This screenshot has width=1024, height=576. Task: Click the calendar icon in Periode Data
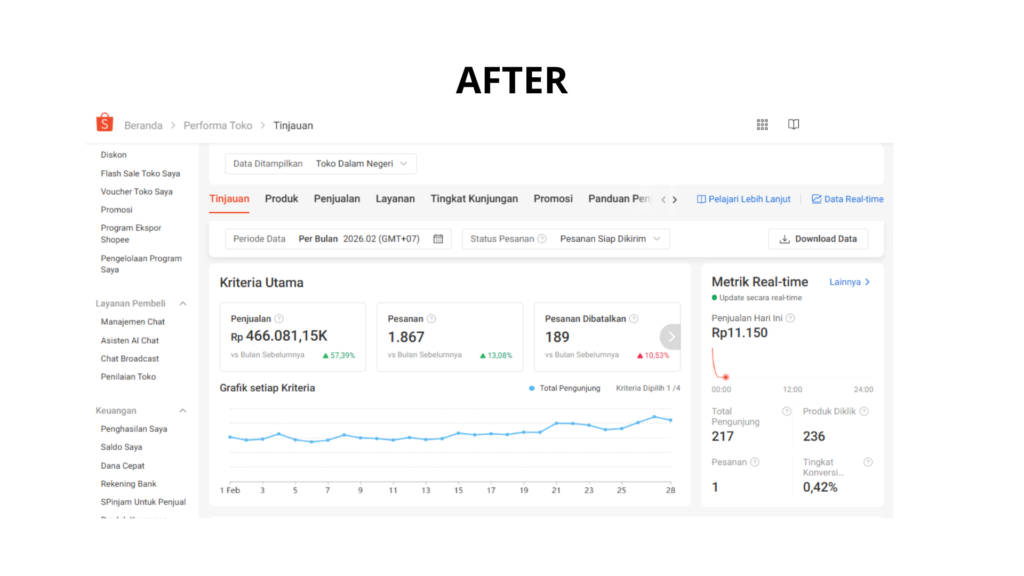click(438, 239)
